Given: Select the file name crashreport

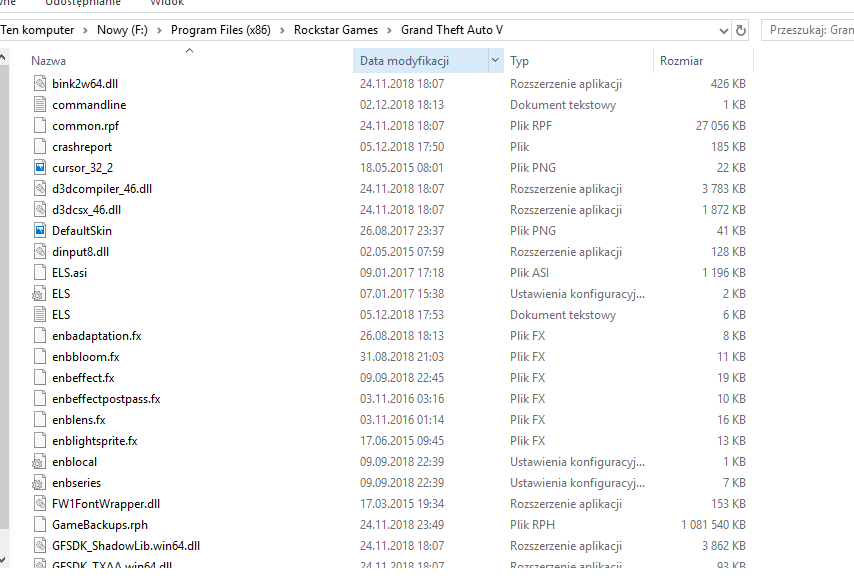Looking at the screenshot, I should [x=82, y=147].
